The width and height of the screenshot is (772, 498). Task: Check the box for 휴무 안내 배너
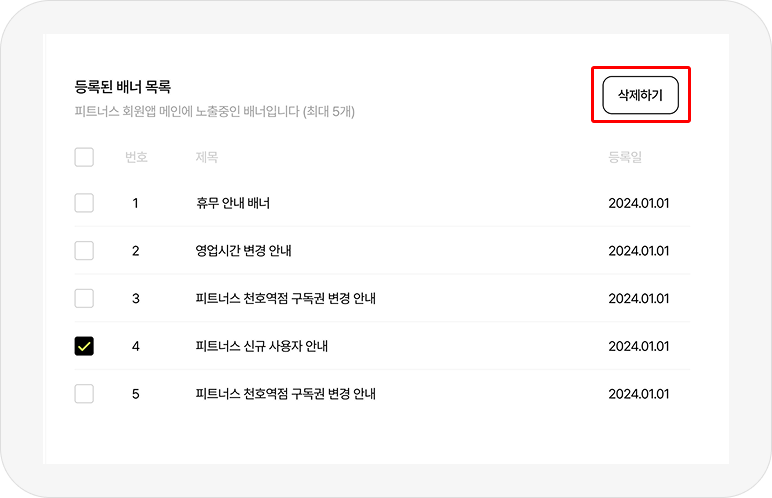pyautogui.click(x=84, y=203)
